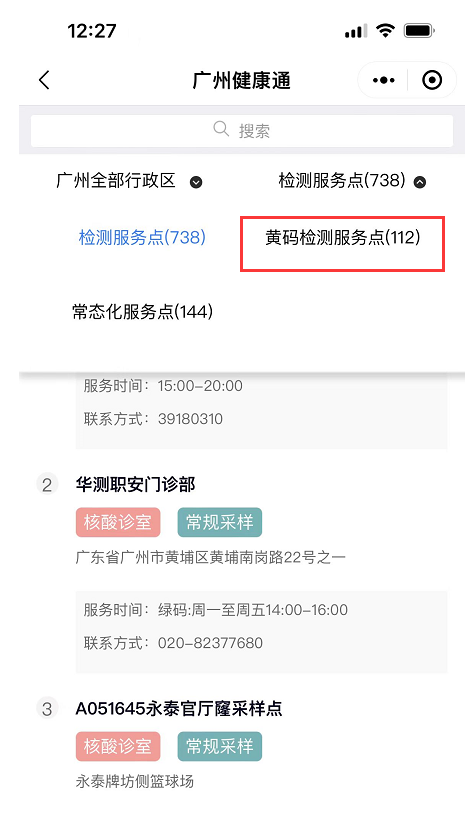Tap the number 3 list badge
This screenshot has width=472, height=814.
click(47, 709)
